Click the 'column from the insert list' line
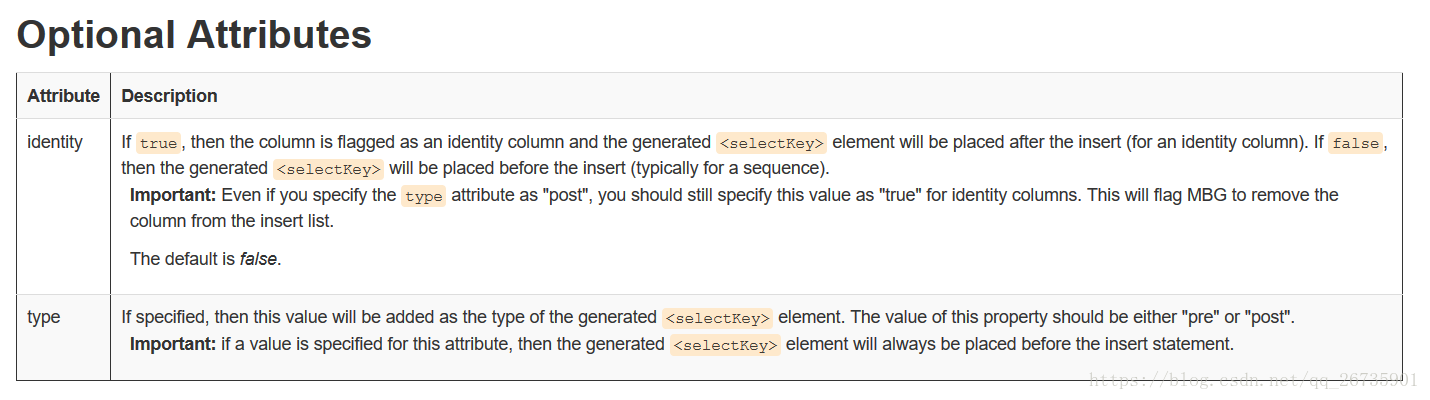Viewport: 1430px width, 400px height. click(232, 221)
